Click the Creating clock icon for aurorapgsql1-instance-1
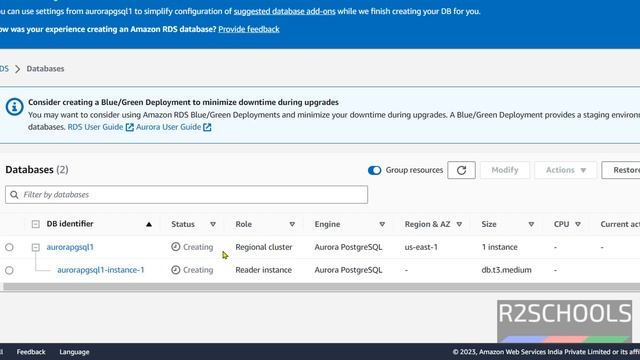The image size is (640, 360). click(x=176, y=270)
